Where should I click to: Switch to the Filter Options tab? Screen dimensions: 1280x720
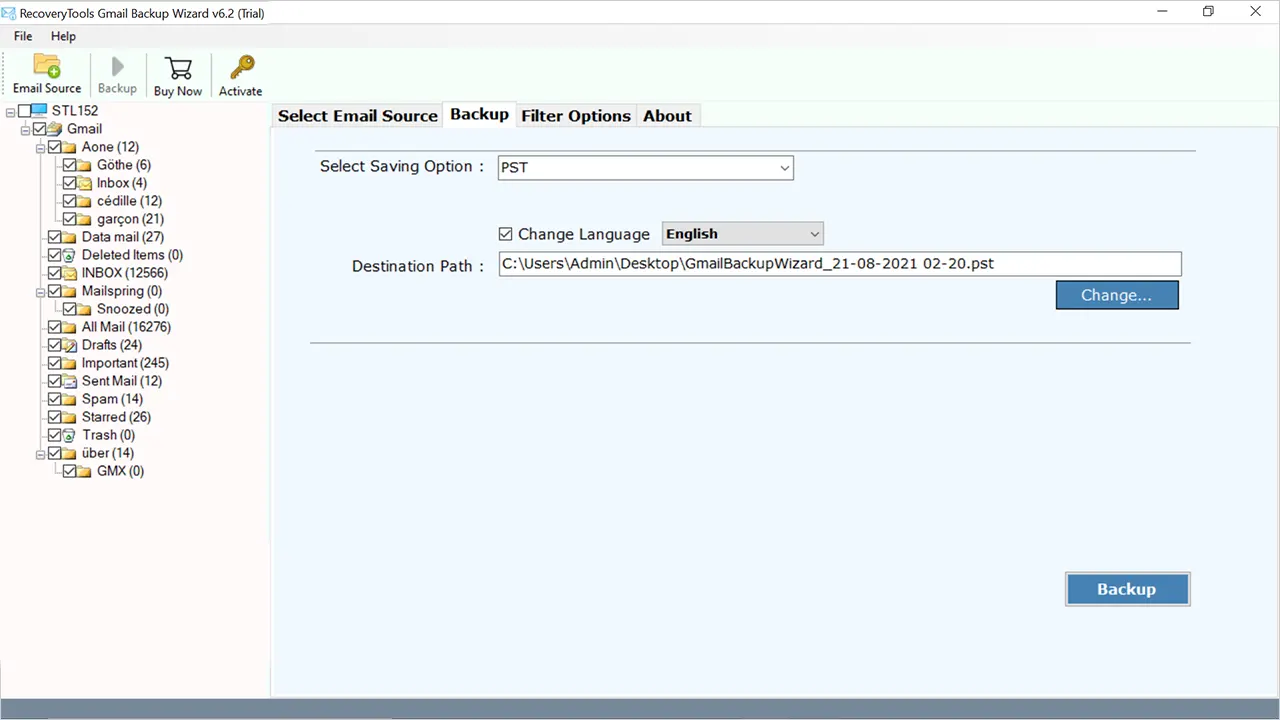[x=576, y=116]
